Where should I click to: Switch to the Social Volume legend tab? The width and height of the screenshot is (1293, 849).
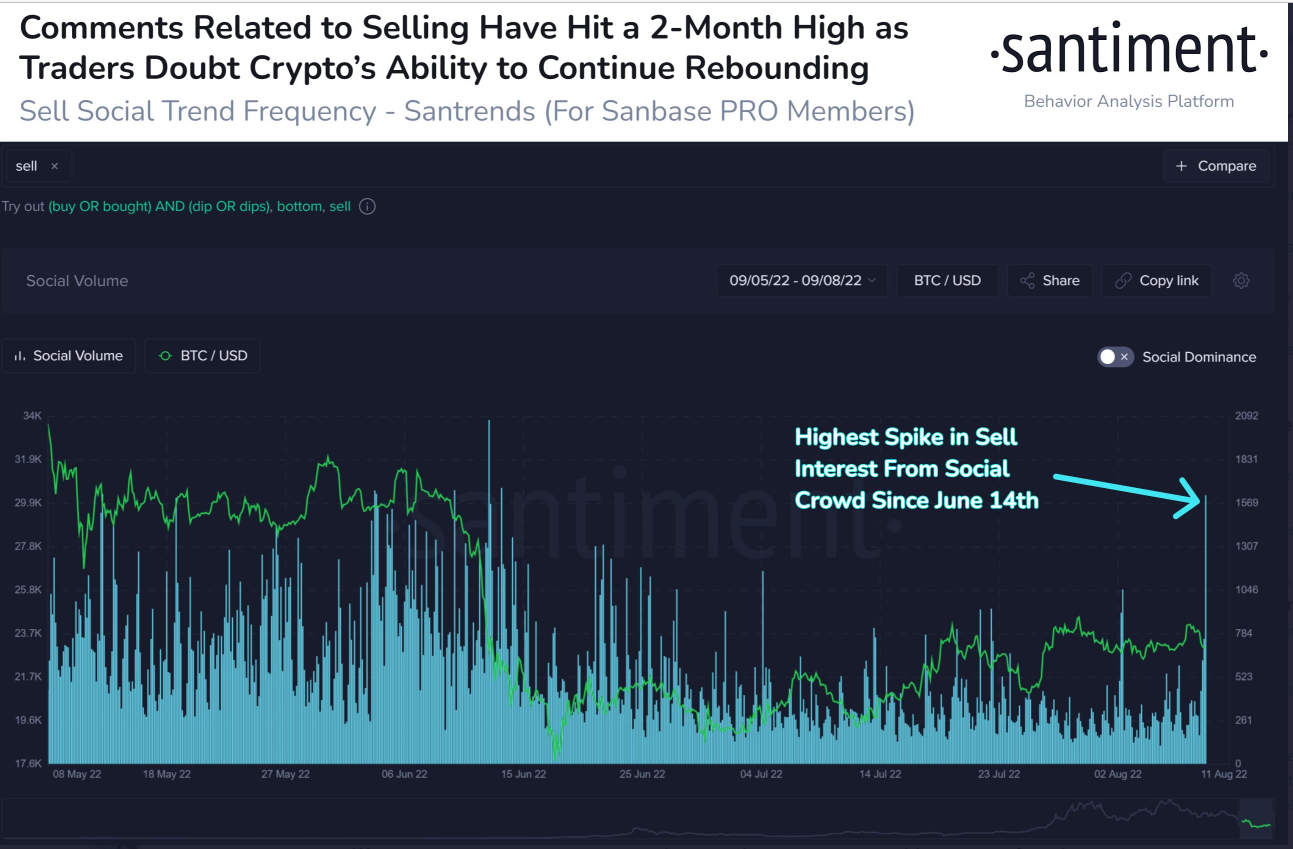pos(68,355)
